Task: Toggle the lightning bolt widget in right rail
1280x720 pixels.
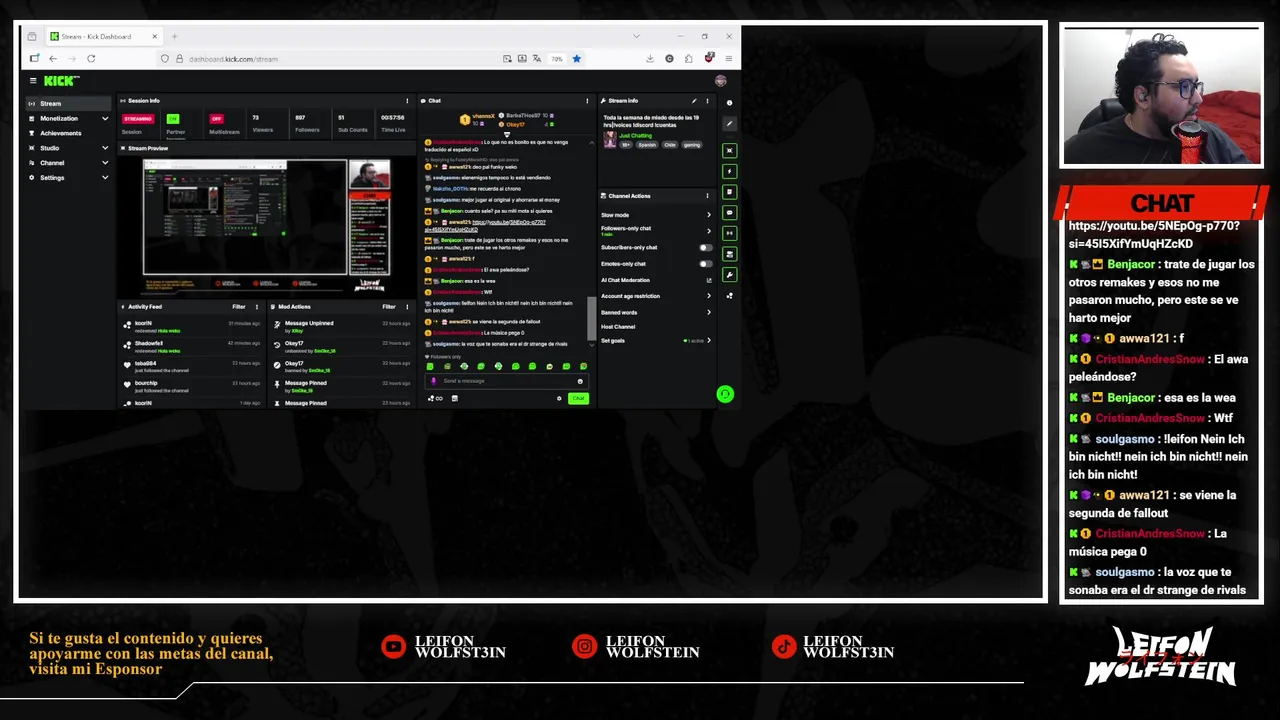Action: click(x=729, y=171)
